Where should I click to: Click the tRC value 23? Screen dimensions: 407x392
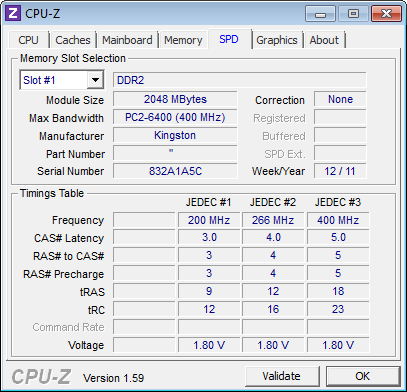[338, 309]
